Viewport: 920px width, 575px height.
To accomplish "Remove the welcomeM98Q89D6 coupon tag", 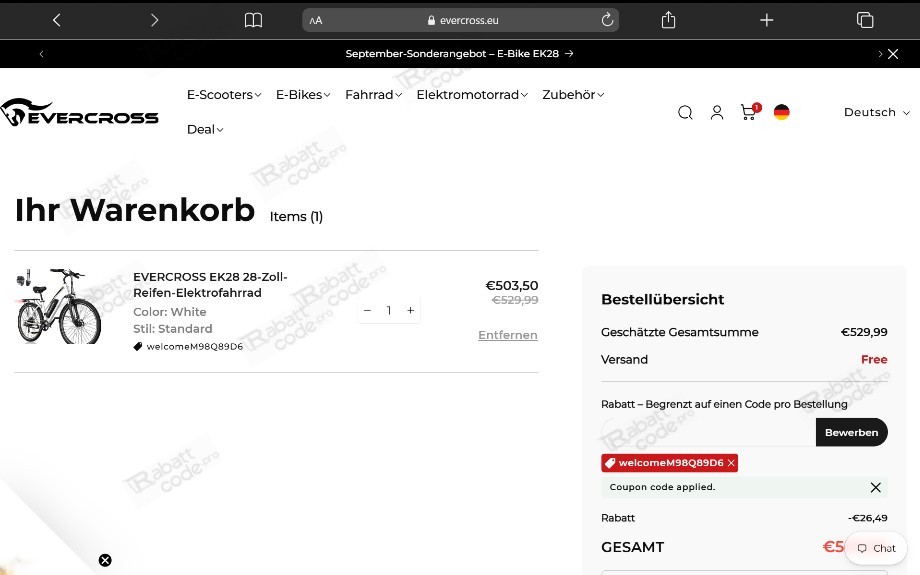I will 731,463.
